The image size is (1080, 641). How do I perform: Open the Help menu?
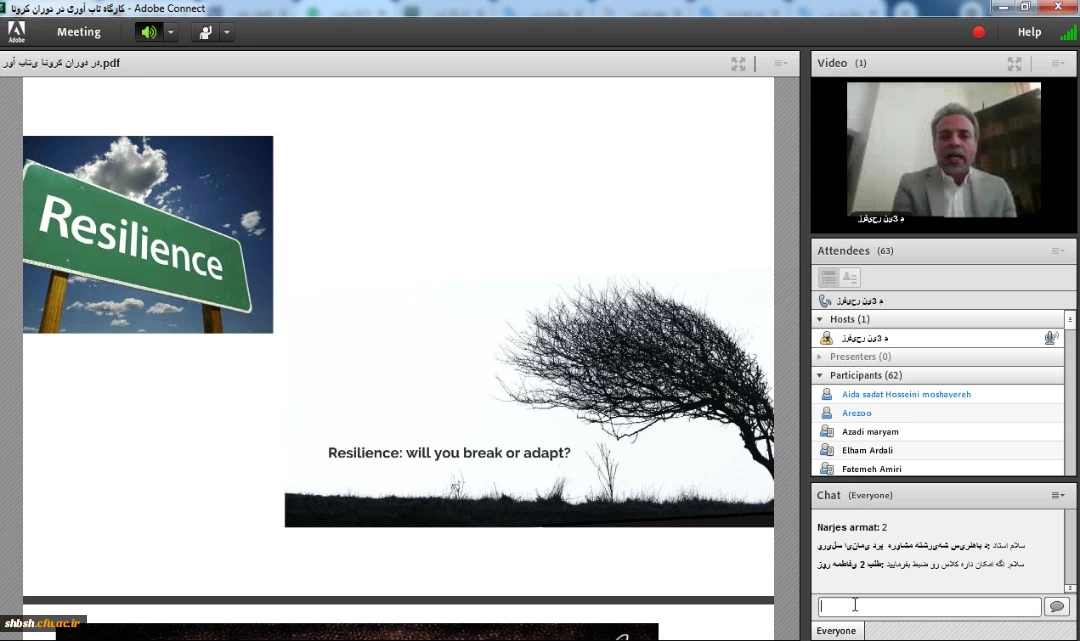click(x=1029, y=32)
